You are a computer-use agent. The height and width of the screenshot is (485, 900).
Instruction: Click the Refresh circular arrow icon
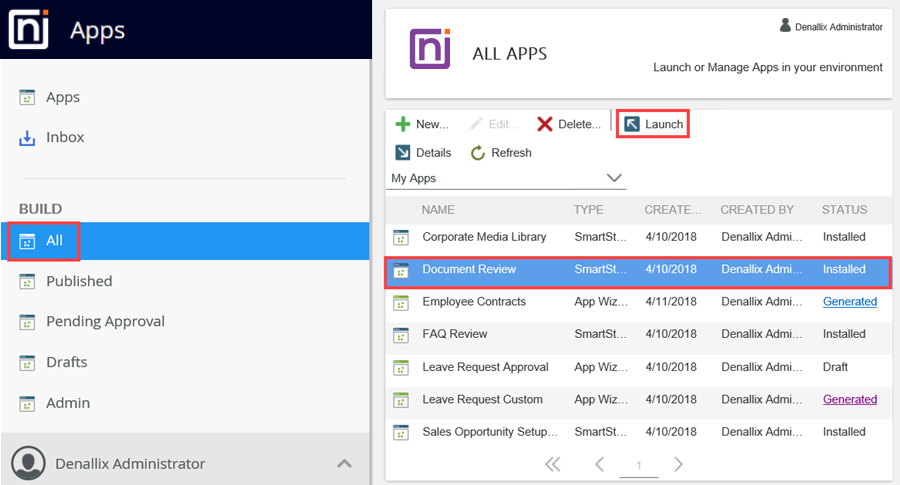(x=478, y=153)
